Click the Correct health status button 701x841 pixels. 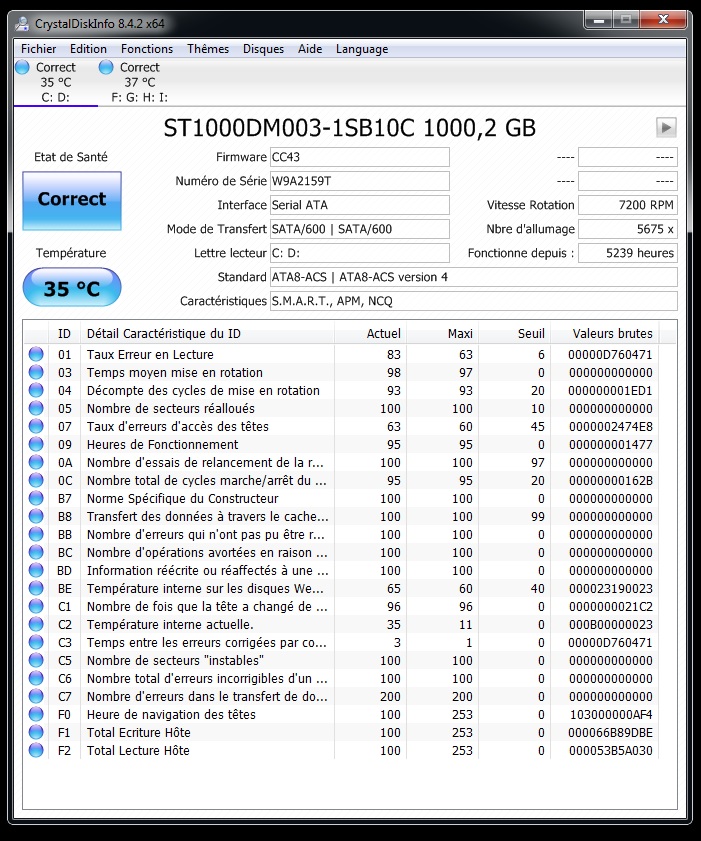[72, 201]
